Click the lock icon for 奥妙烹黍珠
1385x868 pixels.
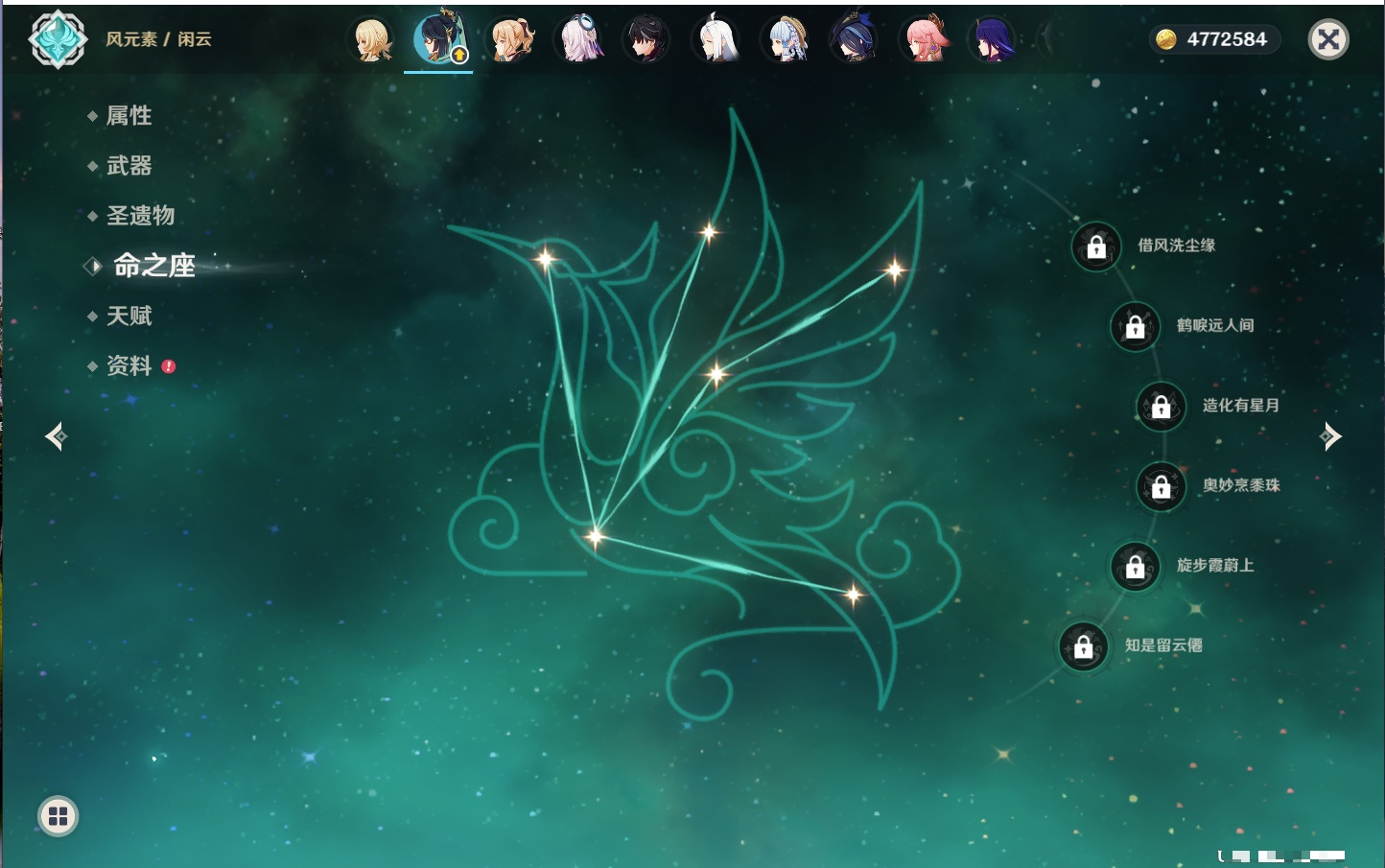(1161, 487)
